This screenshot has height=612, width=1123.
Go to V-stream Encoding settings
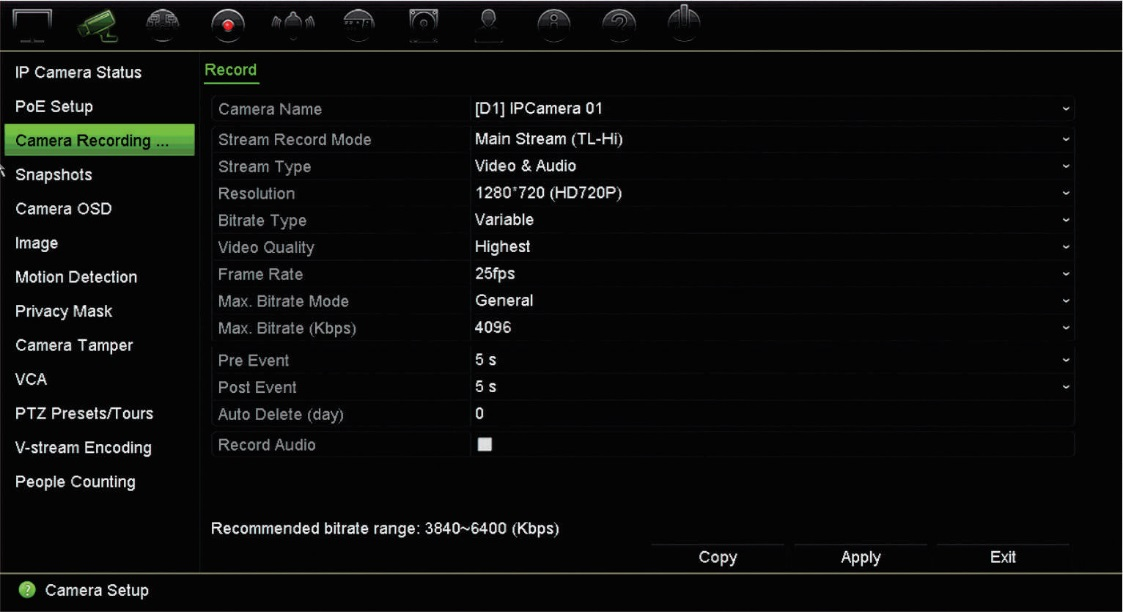83,447
